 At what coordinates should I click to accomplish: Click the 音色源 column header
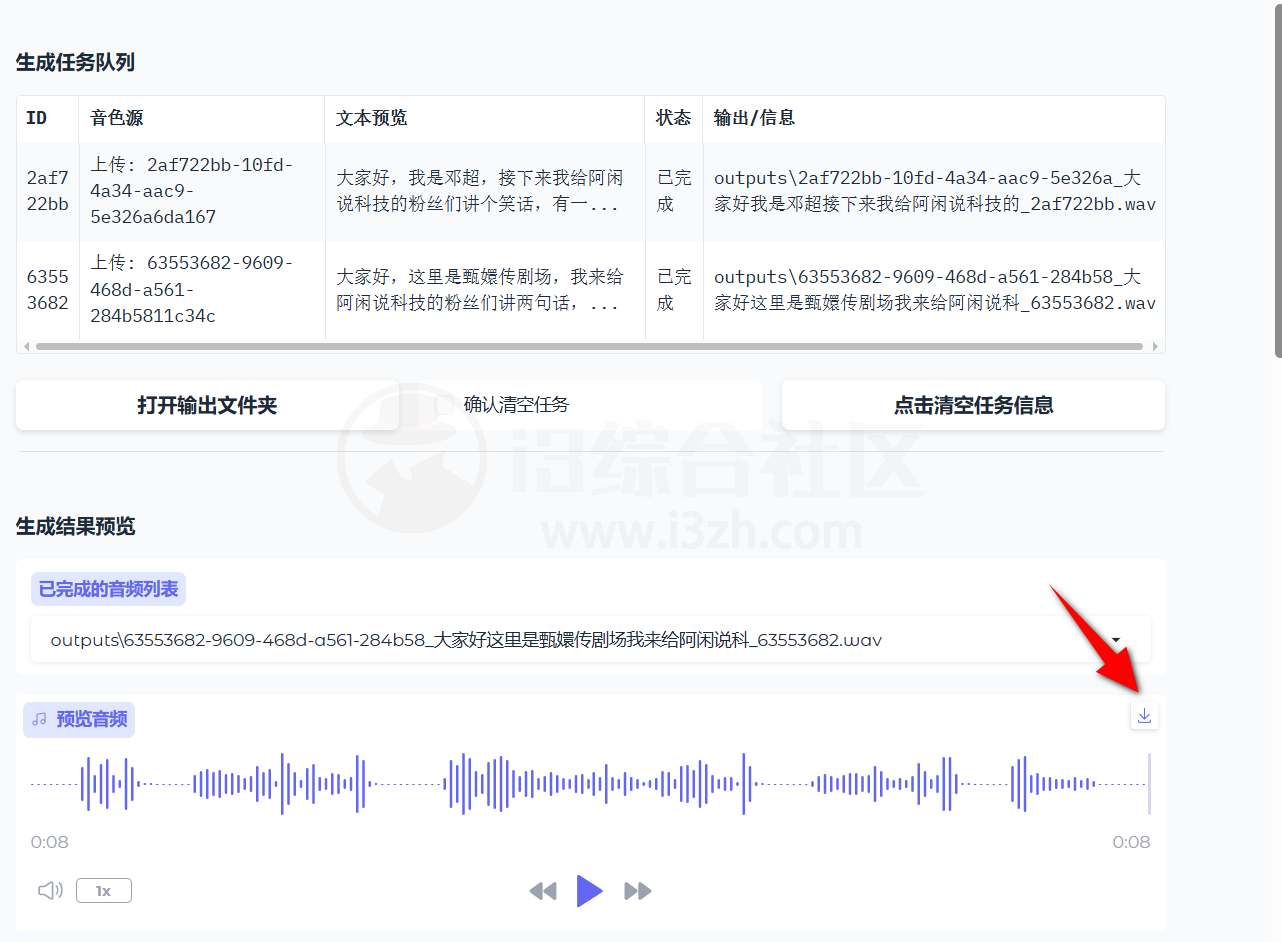pos(201,118)
